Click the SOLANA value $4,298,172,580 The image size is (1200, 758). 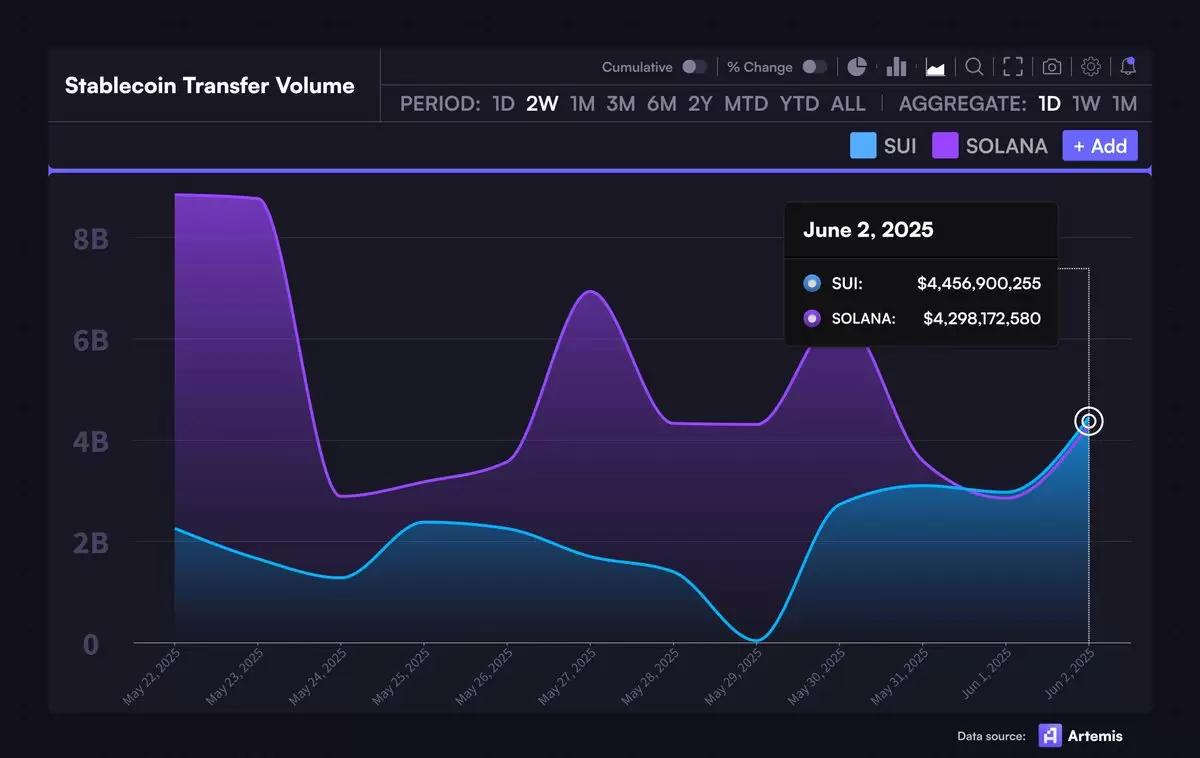pyautogui.click(x=982, y=319)
